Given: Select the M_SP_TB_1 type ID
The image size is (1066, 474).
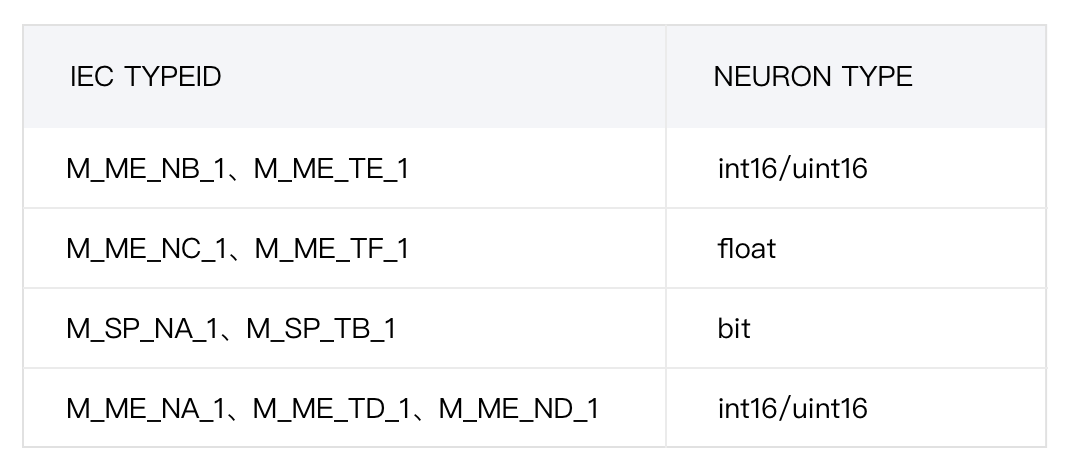Looking at the screenshot, I should (320, 328).
